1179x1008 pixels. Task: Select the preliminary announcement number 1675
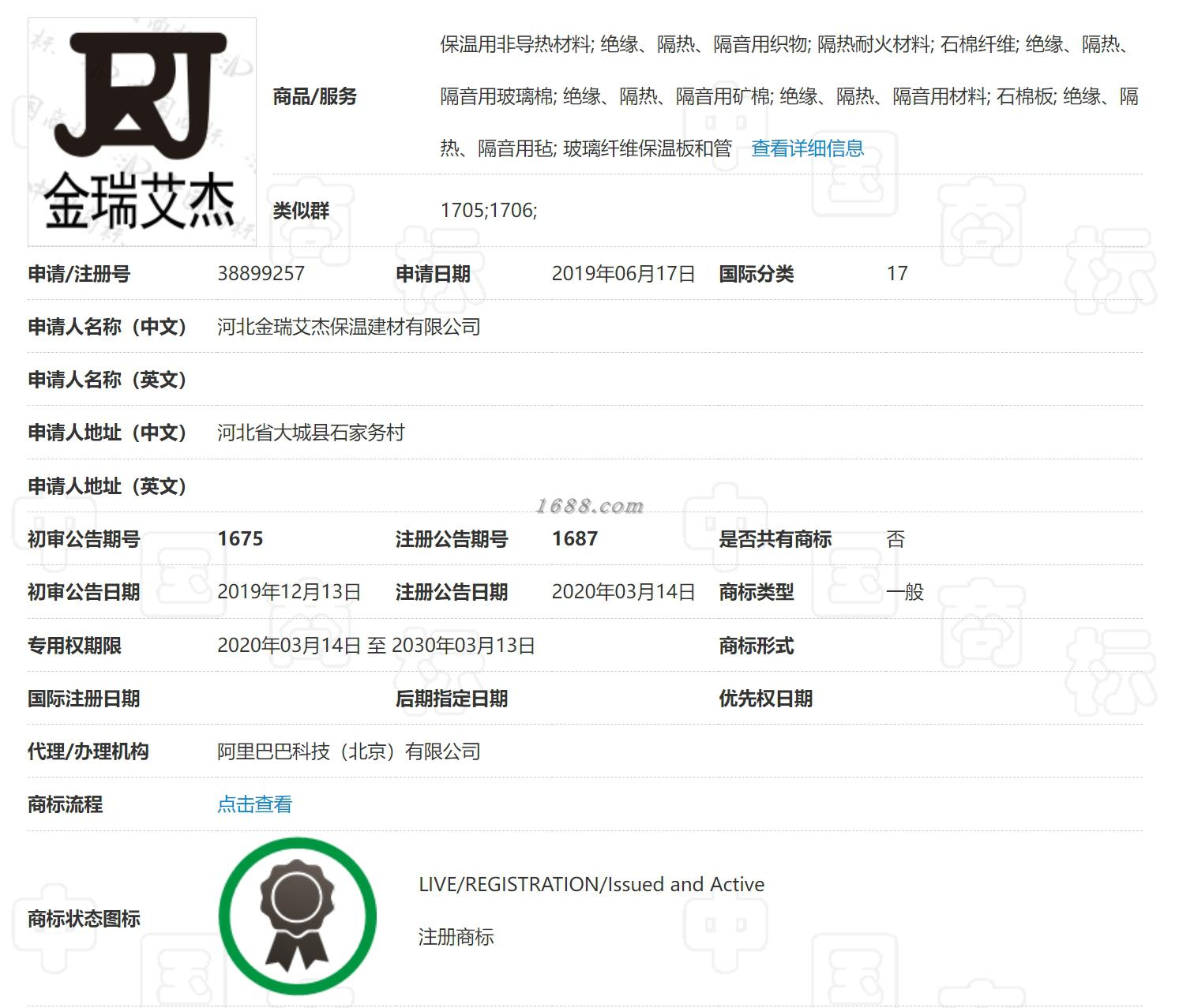pyautogui.click(x=240, y=539)
